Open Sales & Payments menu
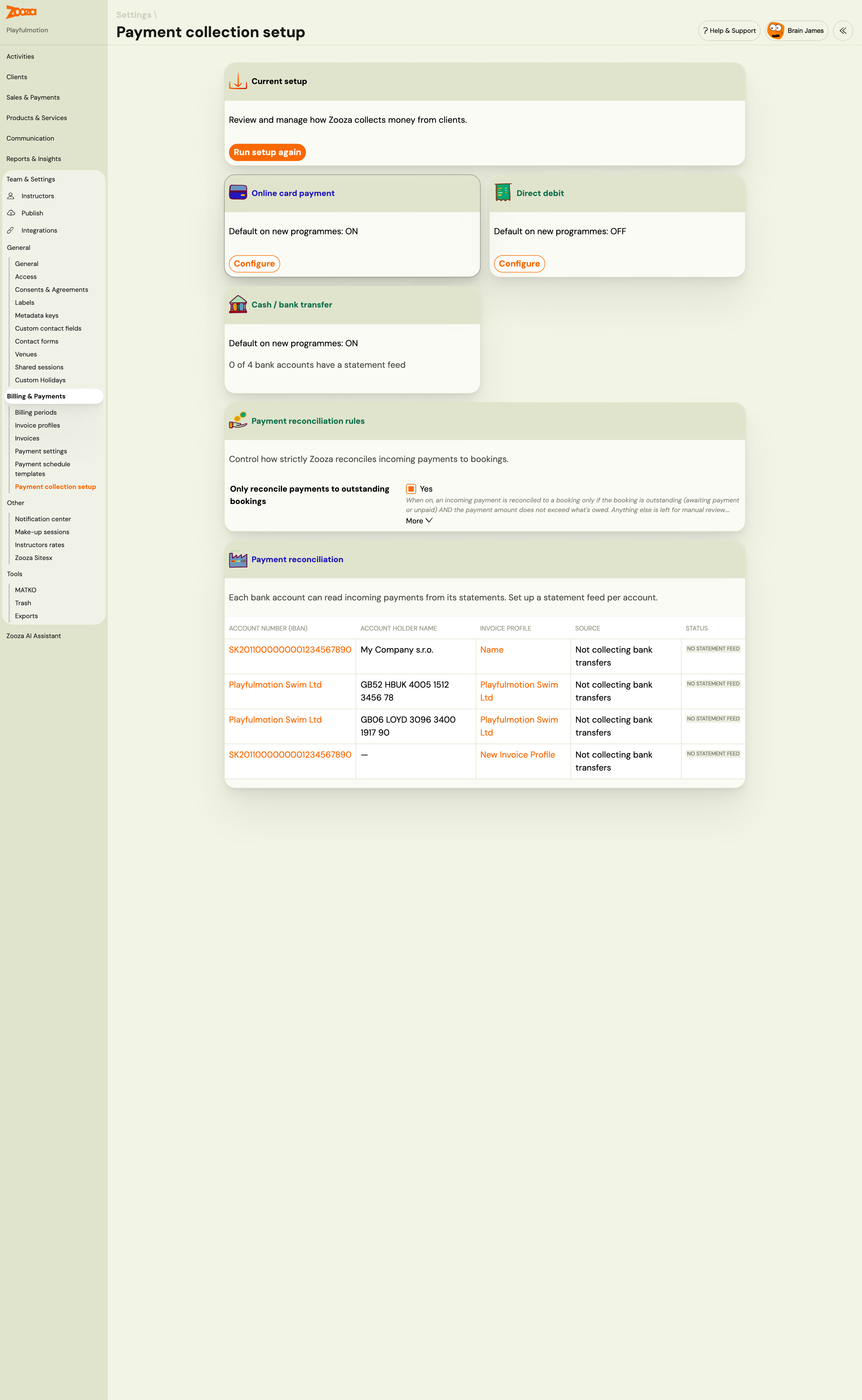This screenshot has height=1400, width=862. click(x=33, y=97)
